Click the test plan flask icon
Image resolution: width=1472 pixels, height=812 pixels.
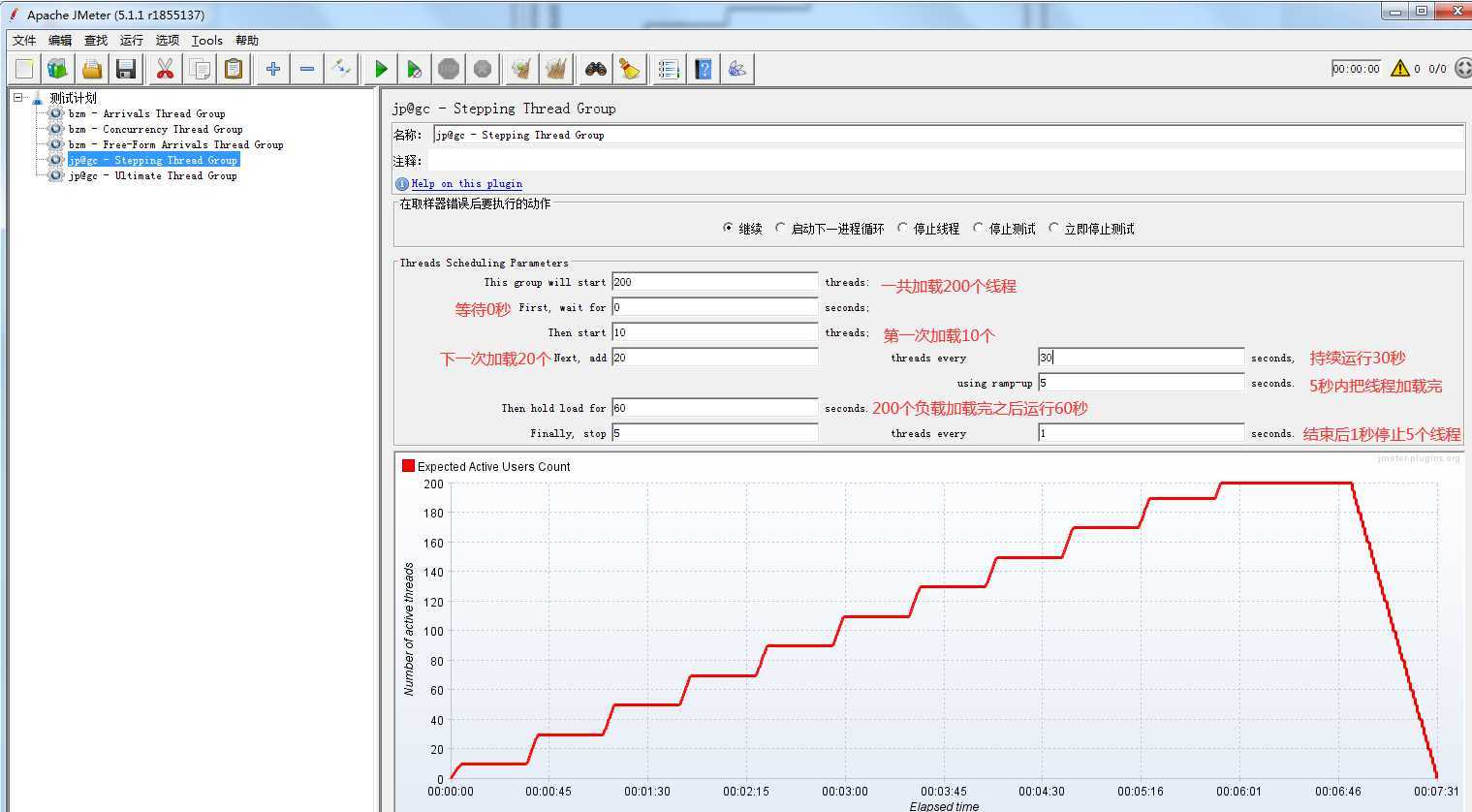pyautogui.click(x=37, y=98)
